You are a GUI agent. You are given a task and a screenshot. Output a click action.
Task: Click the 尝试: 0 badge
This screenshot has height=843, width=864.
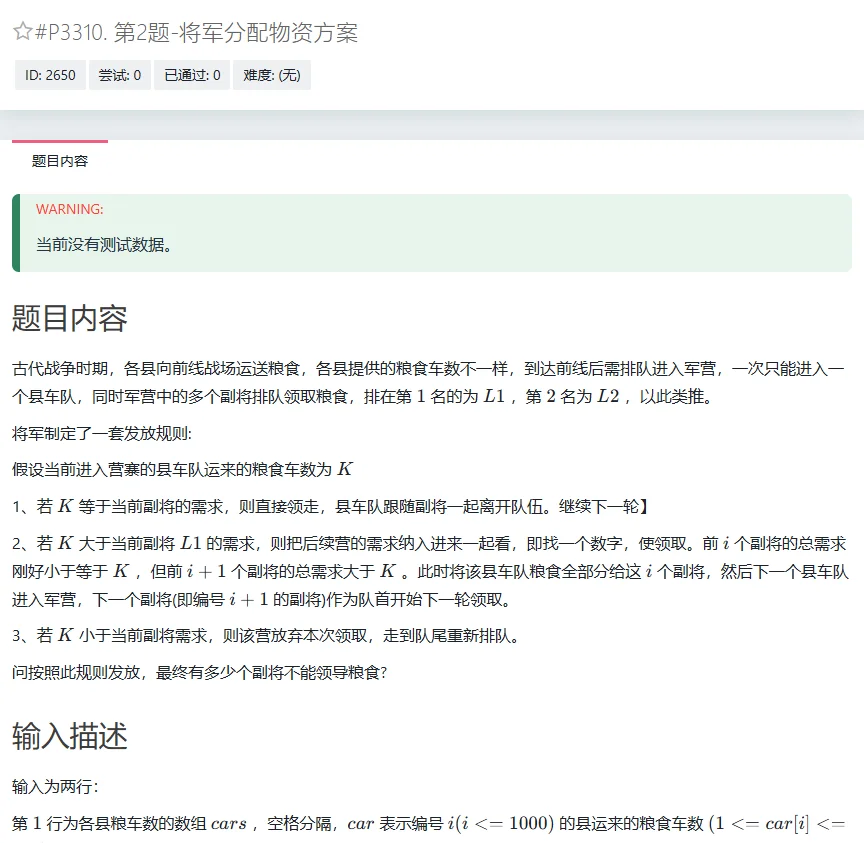click(x=120, y=75)
